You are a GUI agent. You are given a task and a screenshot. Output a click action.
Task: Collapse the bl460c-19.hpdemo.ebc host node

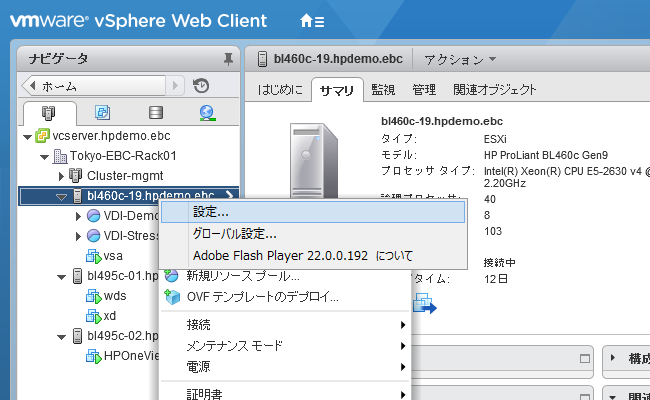pos(61,197)
